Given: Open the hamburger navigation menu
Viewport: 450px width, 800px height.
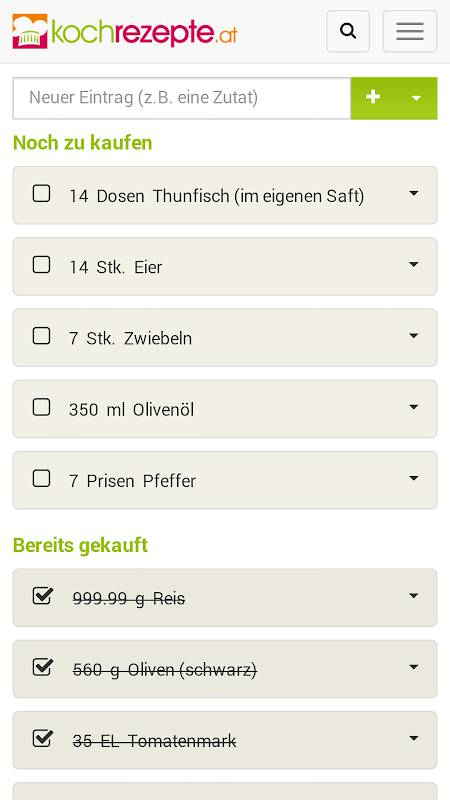Looking at the screenshot, I should click(410, 31).
